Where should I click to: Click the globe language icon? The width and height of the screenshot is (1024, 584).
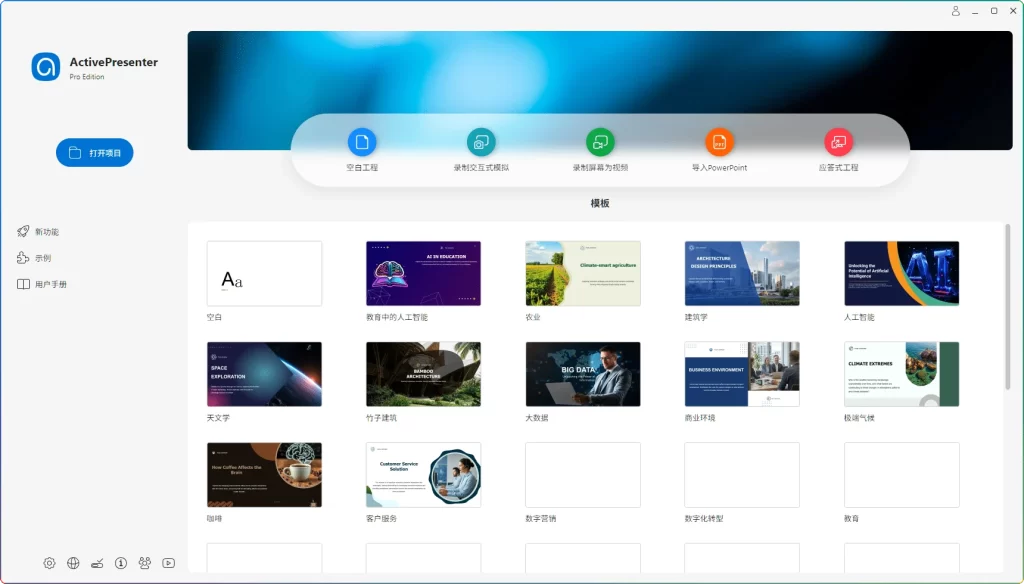coord(73,563)
